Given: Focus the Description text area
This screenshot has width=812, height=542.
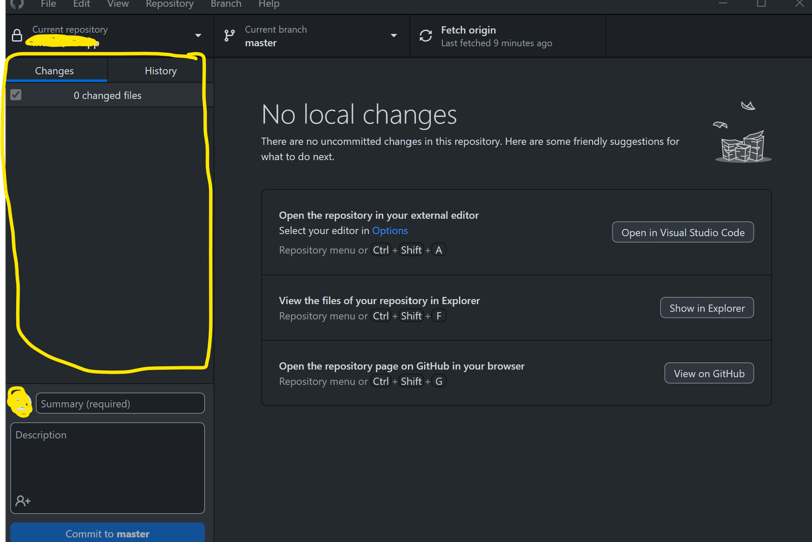Looking at the screenshot, I should 107,468.
